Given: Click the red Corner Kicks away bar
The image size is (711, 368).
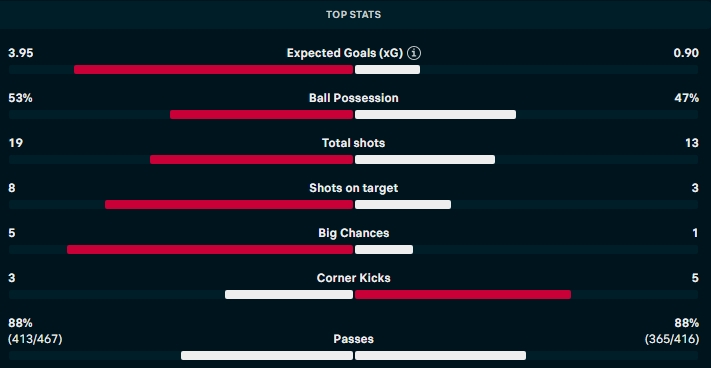Looking at the screenshot, I should 463,295.
